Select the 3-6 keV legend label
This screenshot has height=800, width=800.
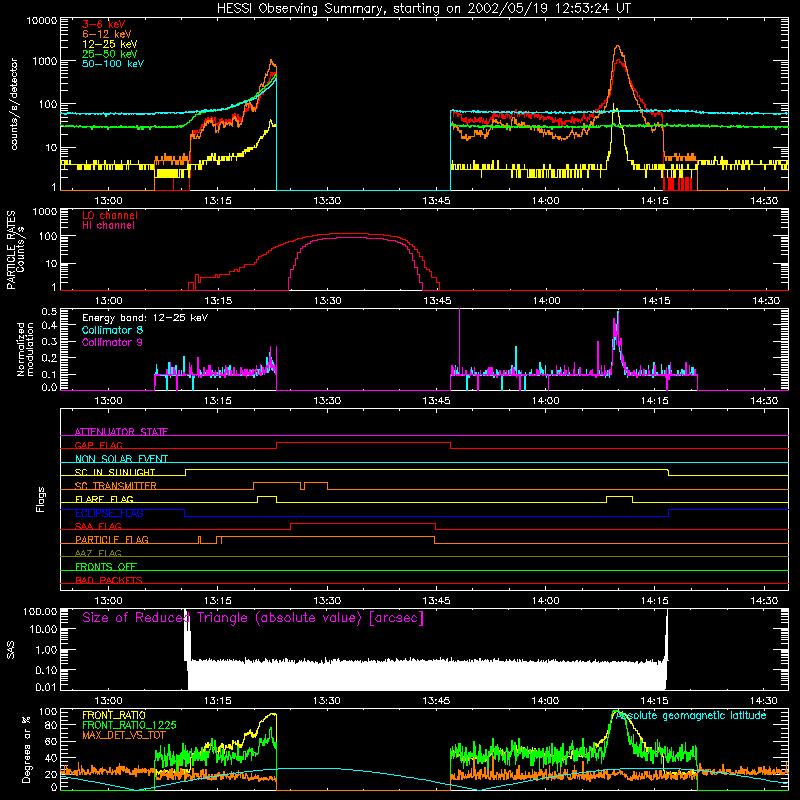pyautogui.click(x=104, y=24)
